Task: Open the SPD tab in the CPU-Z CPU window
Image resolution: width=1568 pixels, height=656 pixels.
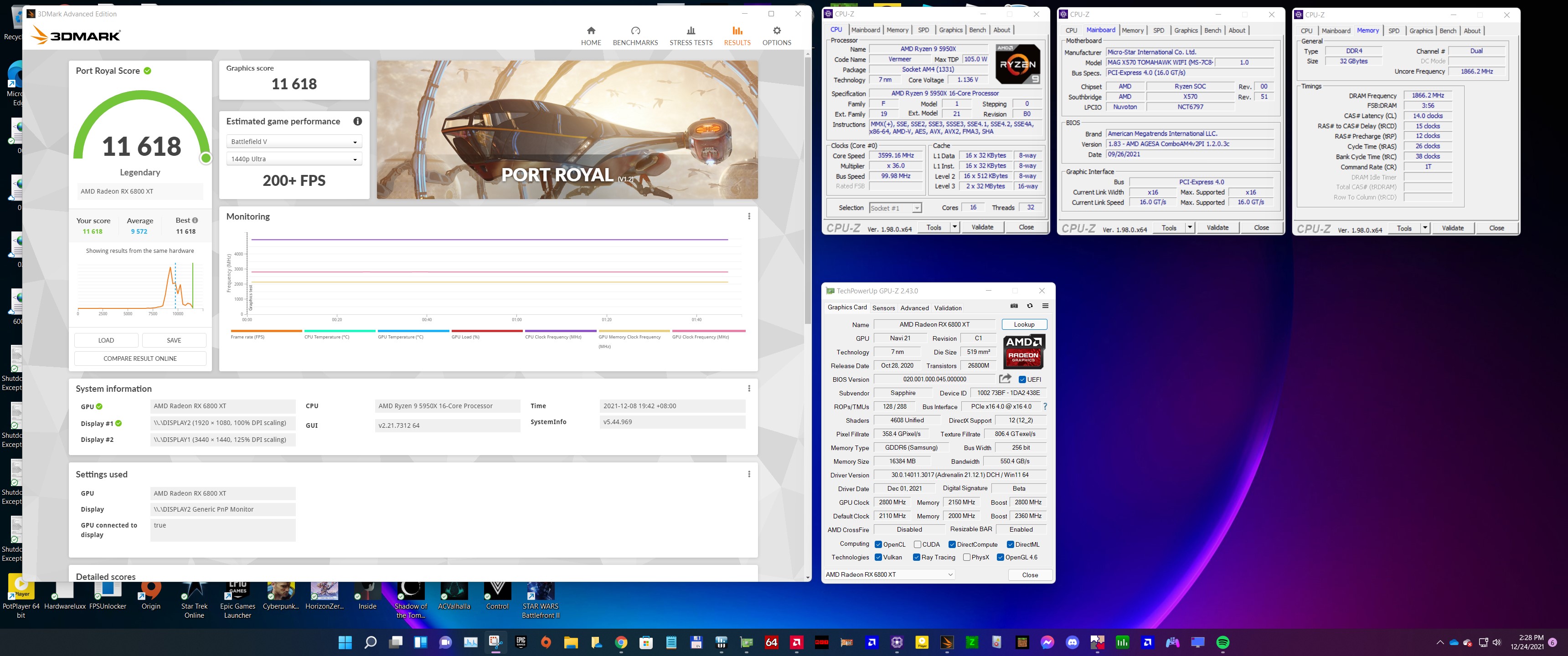Action: click(923, 30)
